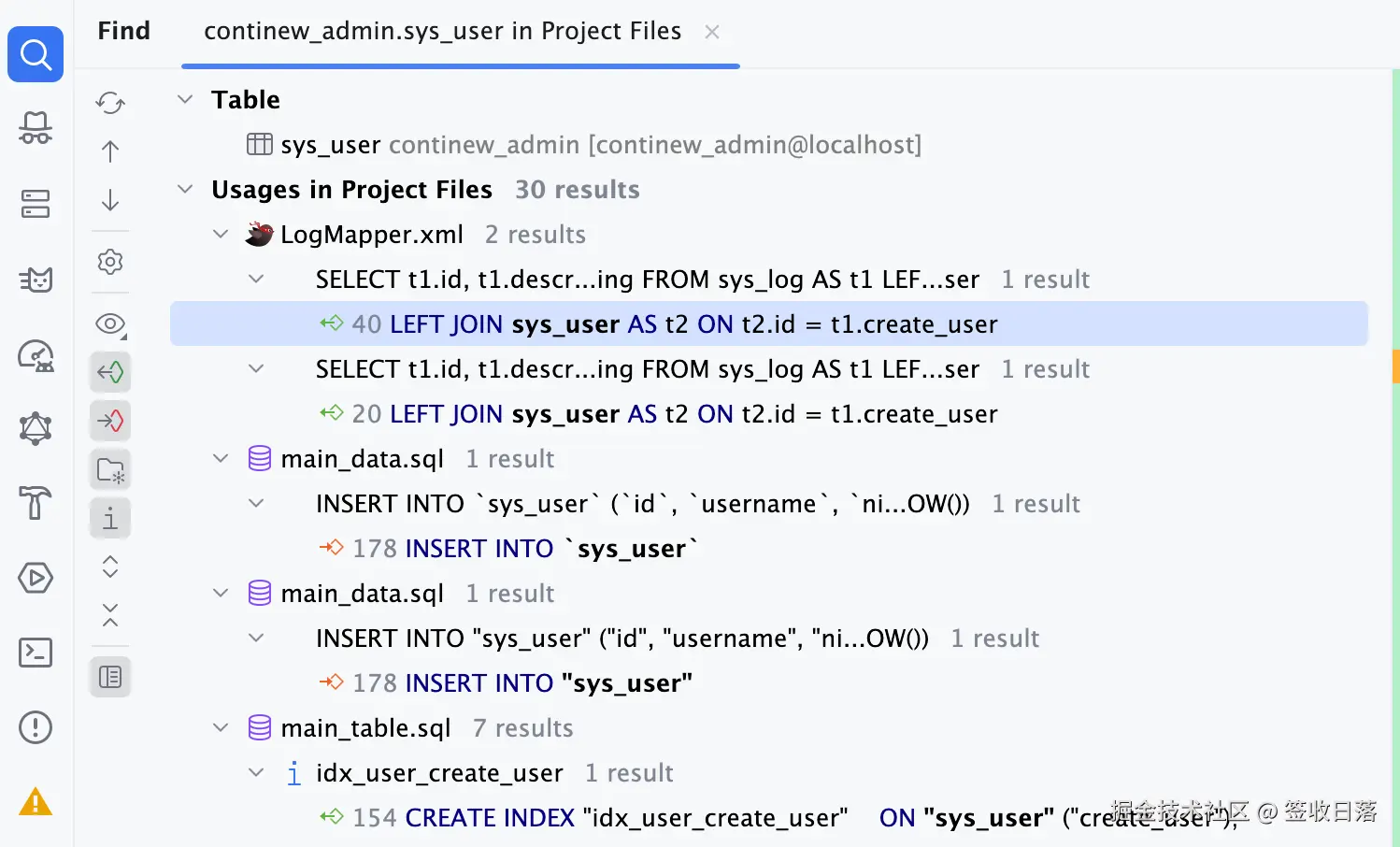Expand all usage tree nodes
This screenshot has height=847, width=1400.
[x=110, y=567]
